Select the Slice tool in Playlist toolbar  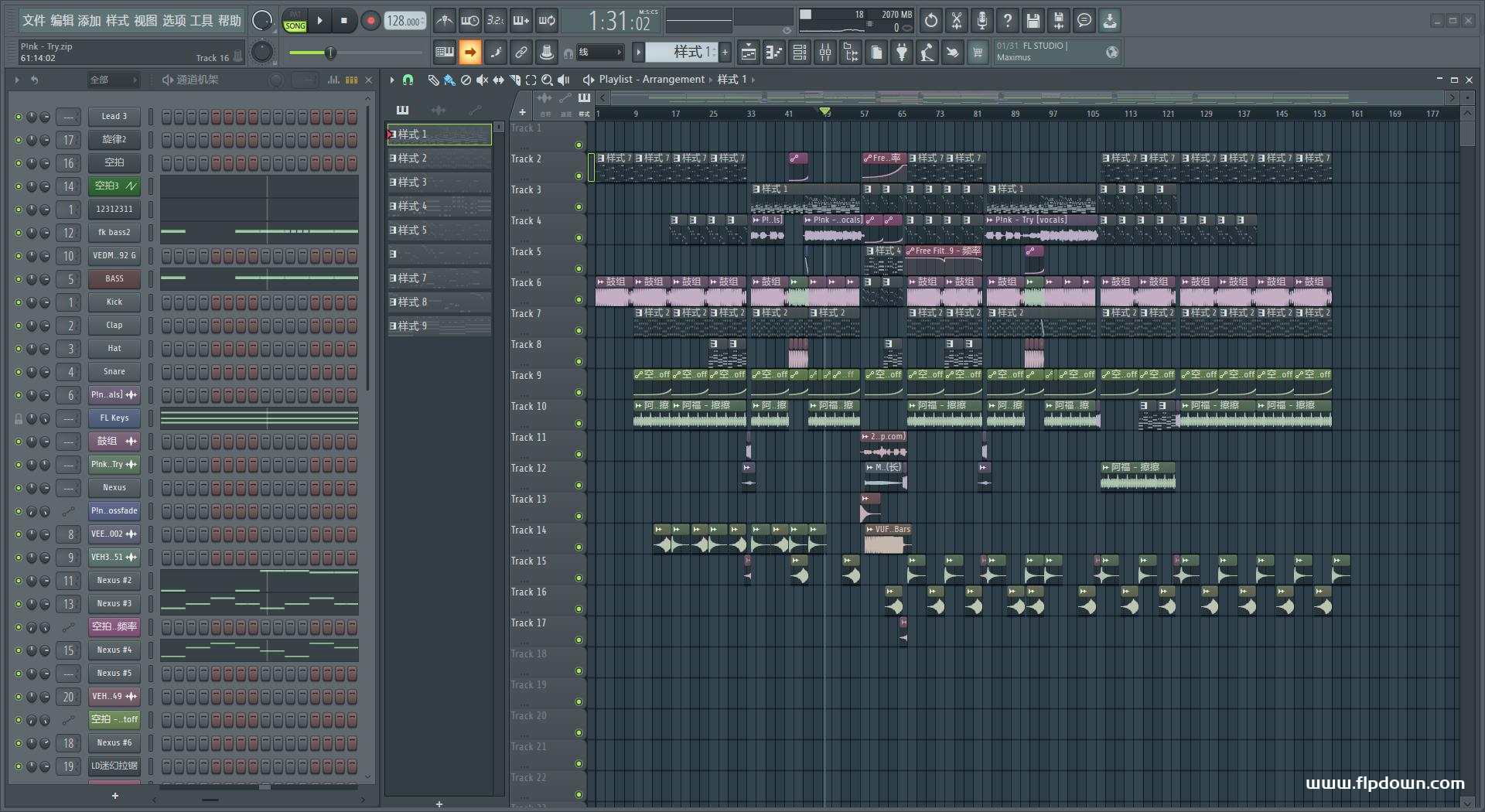514,80
